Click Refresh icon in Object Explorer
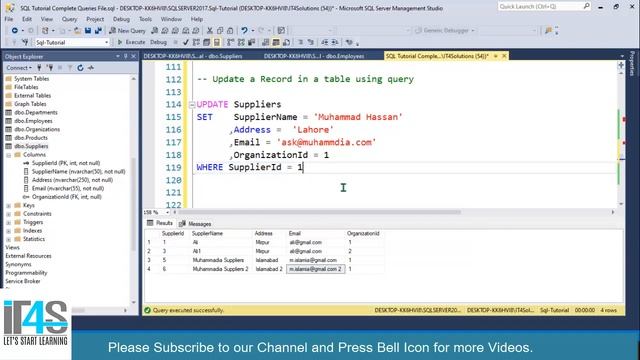 80,68
